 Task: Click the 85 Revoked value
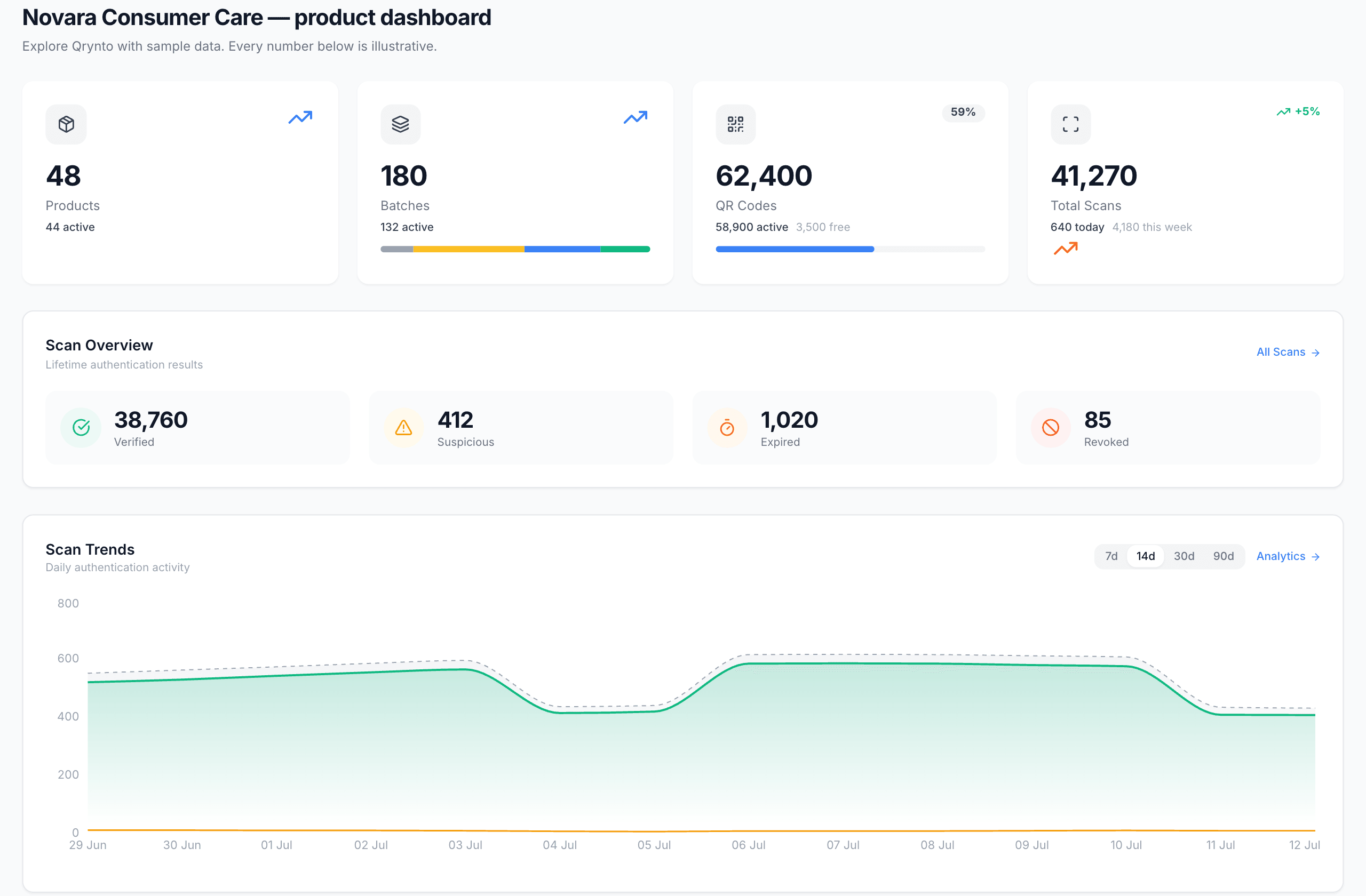[1098, 420]
